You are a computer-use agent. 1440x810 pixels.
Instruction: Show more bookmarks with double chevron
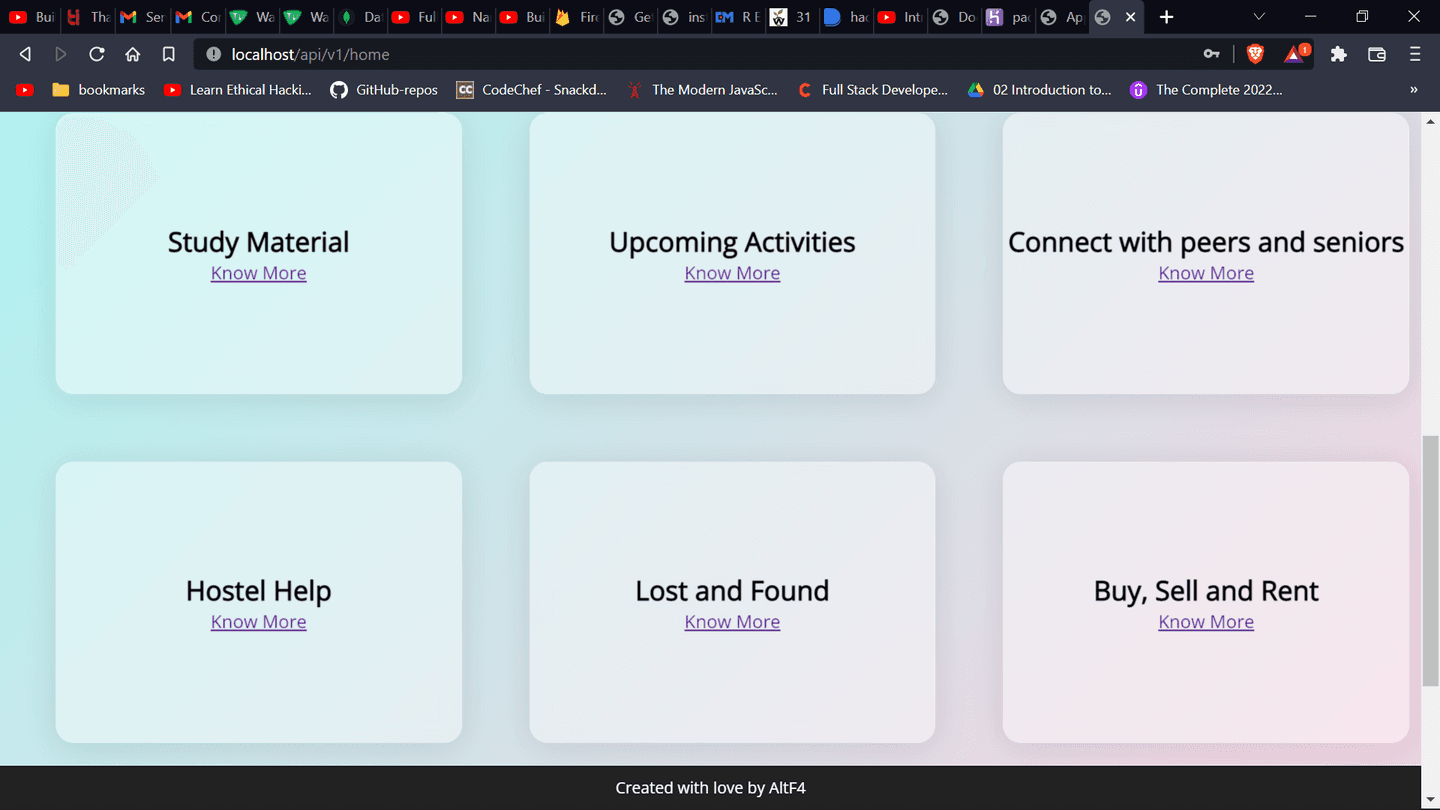tap(1414, 90)
